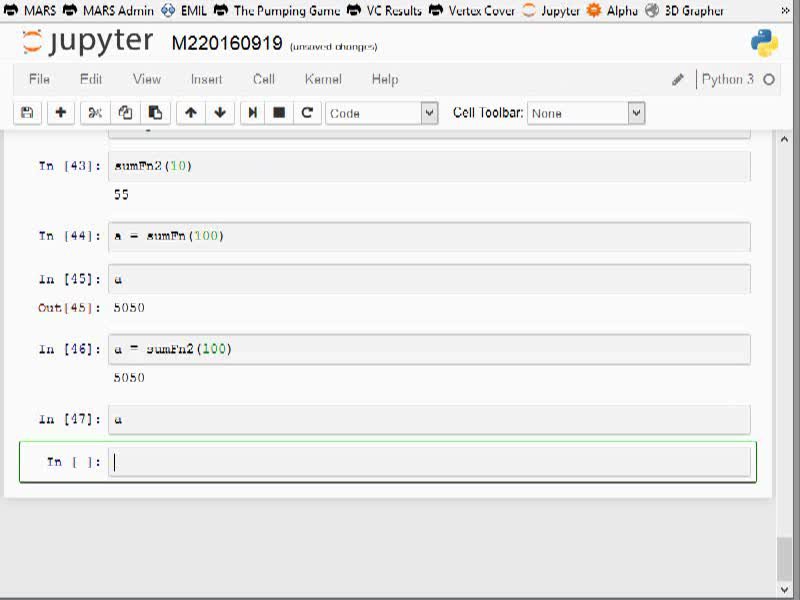Cut selected cells with the scissors icon

point(95,113)
